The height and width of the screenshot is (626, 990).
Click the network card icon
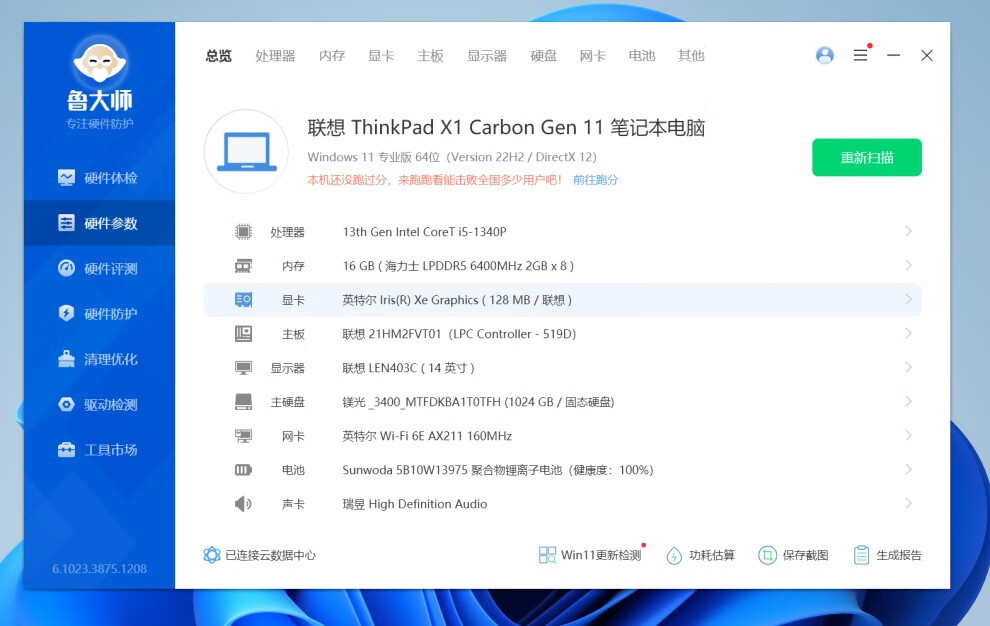pyautogui.click(x=243, y=436)
